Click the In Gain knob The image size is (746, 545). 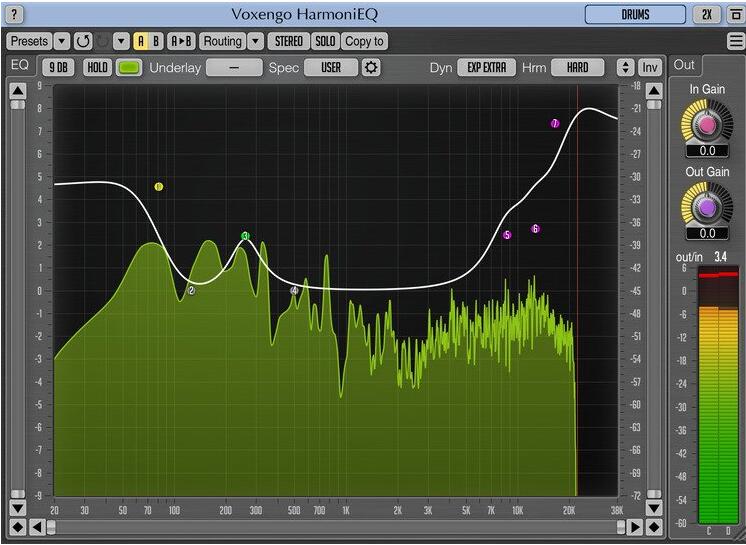coord(707,123)
